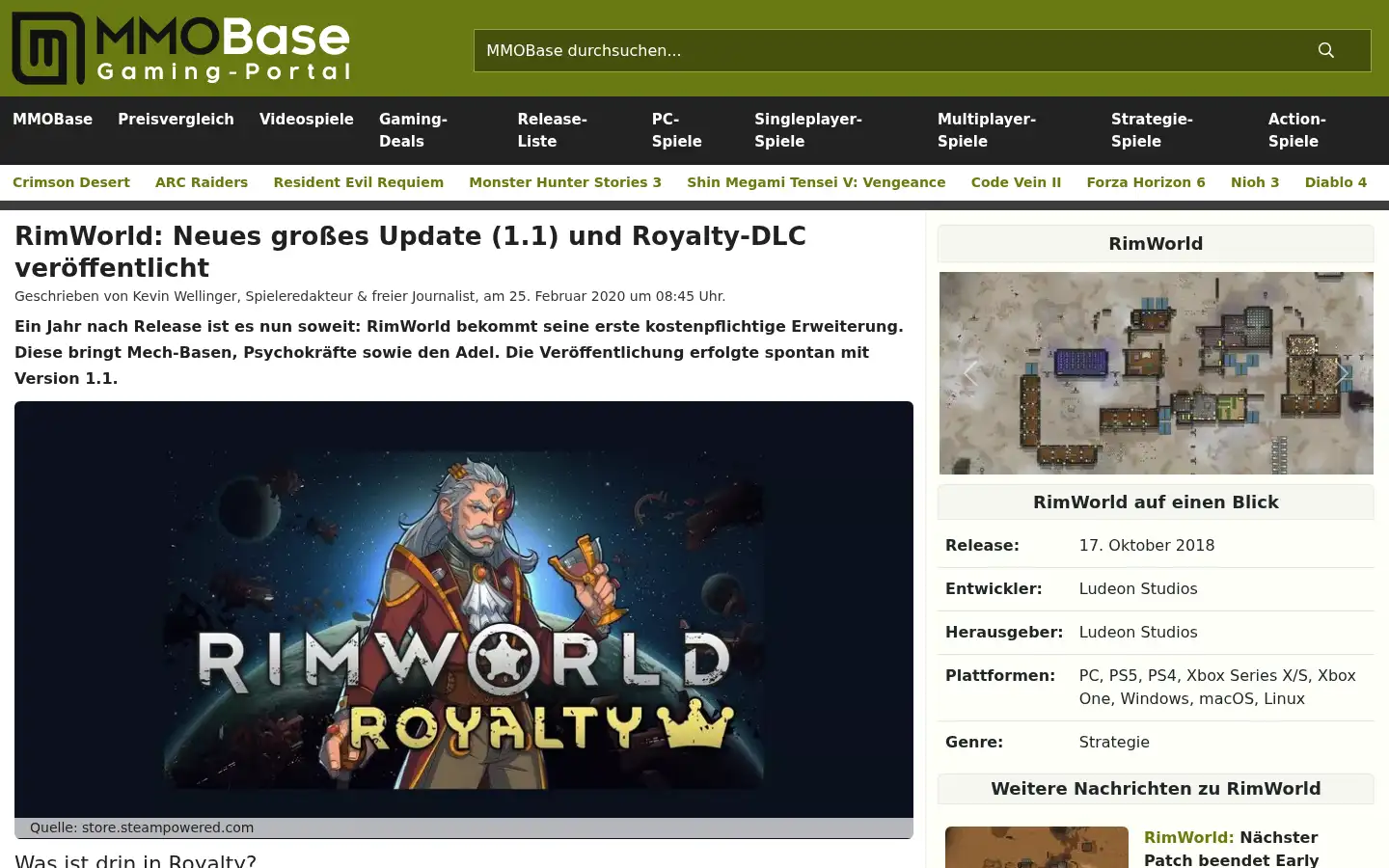Open Monster Hunter Stories 3 link
Screen dimensions: 1389x868
565,182
